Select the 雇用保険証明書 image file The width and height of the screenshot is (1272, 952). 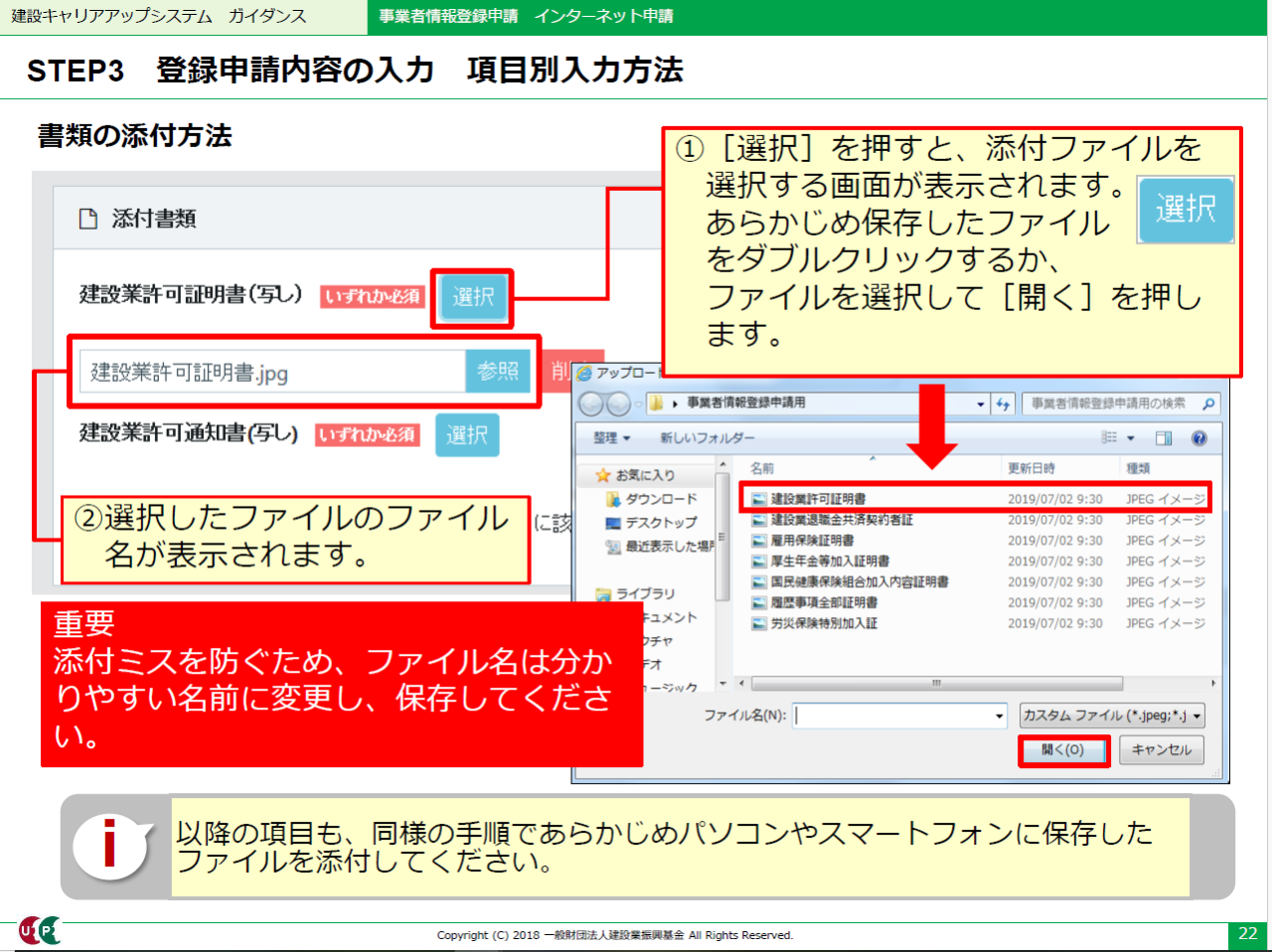[x=812, y=541]
